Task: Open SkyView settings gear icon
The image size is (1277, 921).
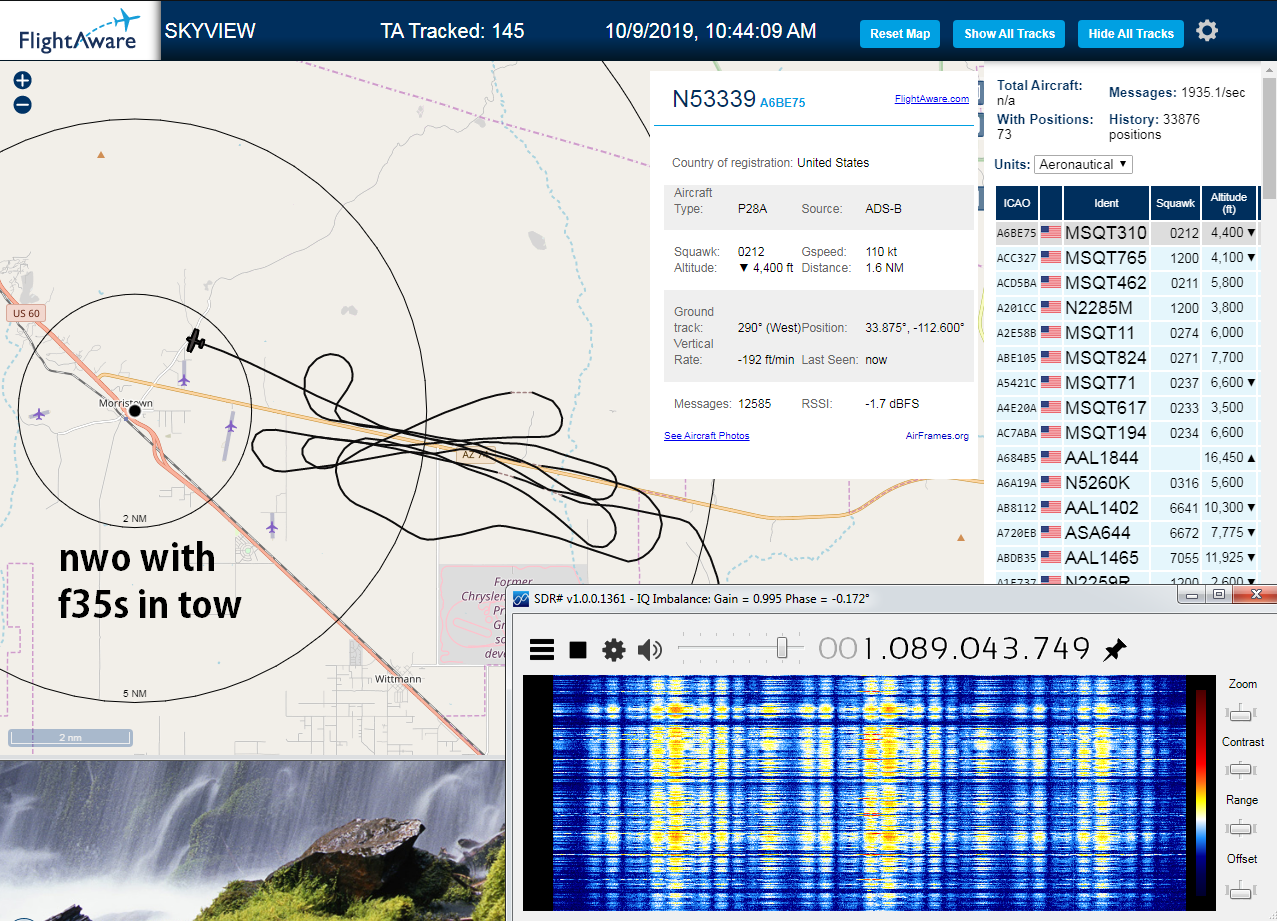Action: pyautogui.click(x=1207, y=31)
